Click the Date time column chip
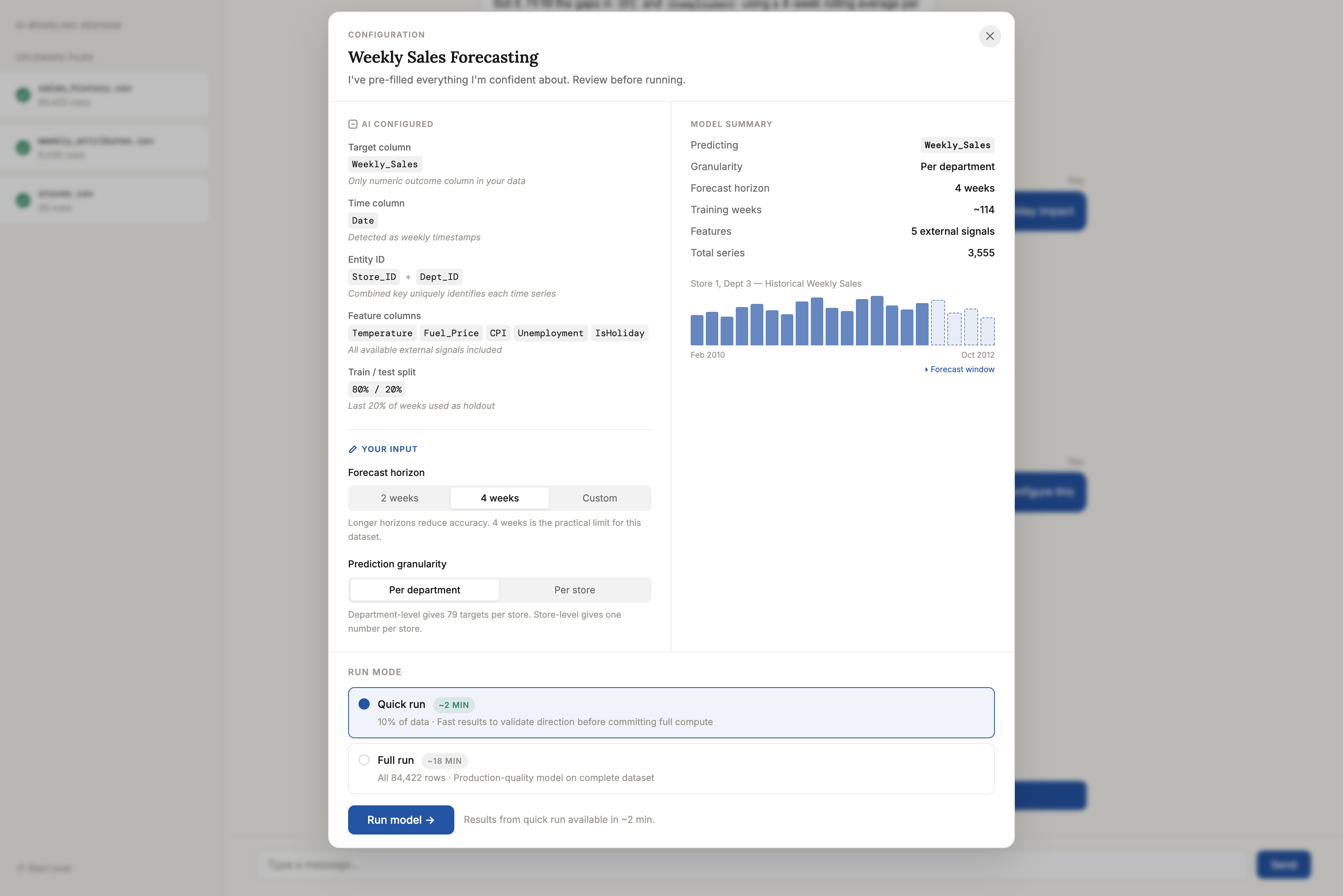The width and height of the screenshot is (1343, 896). (363, 220)
